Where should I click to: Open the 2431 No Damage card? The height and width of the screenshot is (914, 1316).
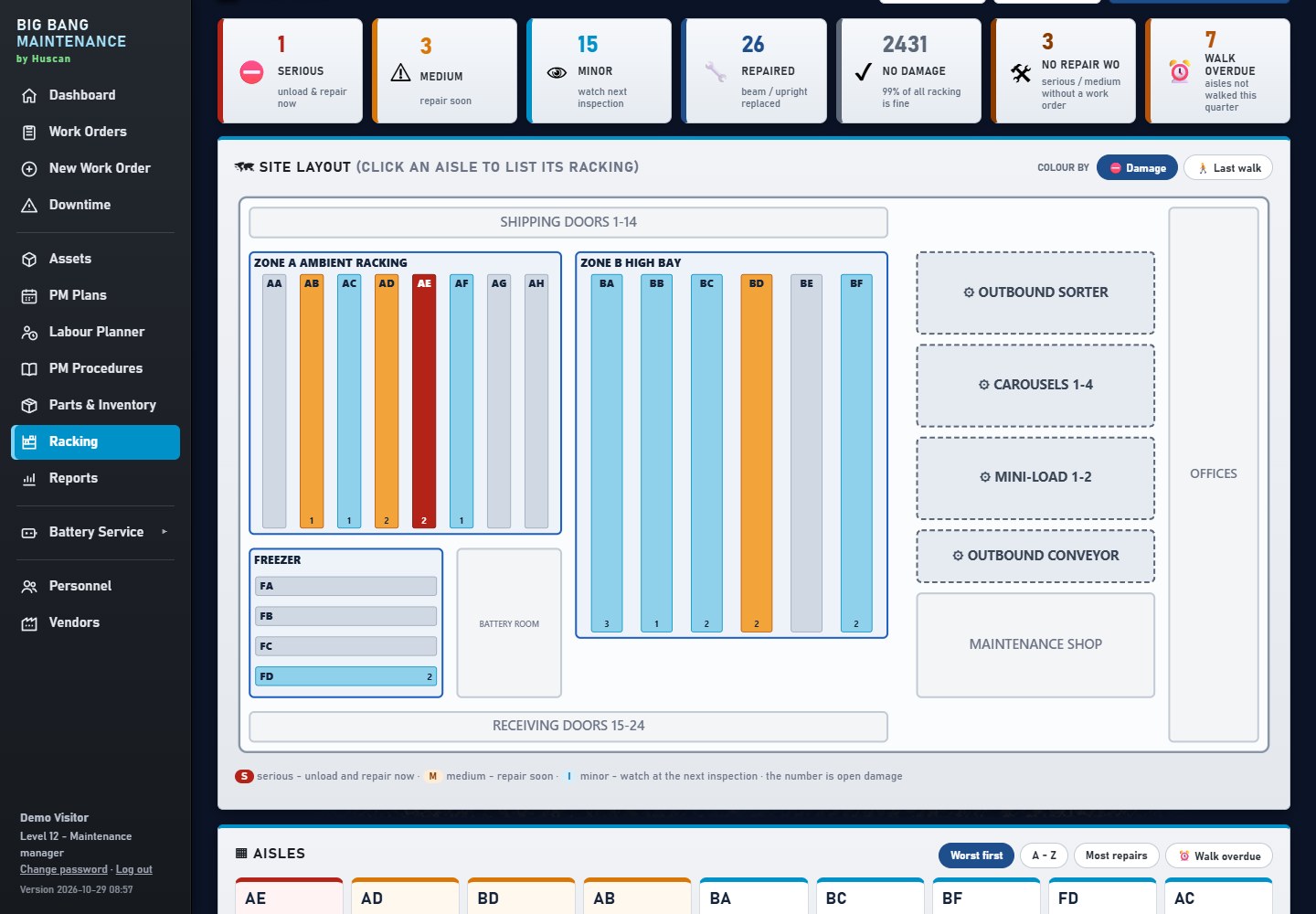(x=909, y=71)
